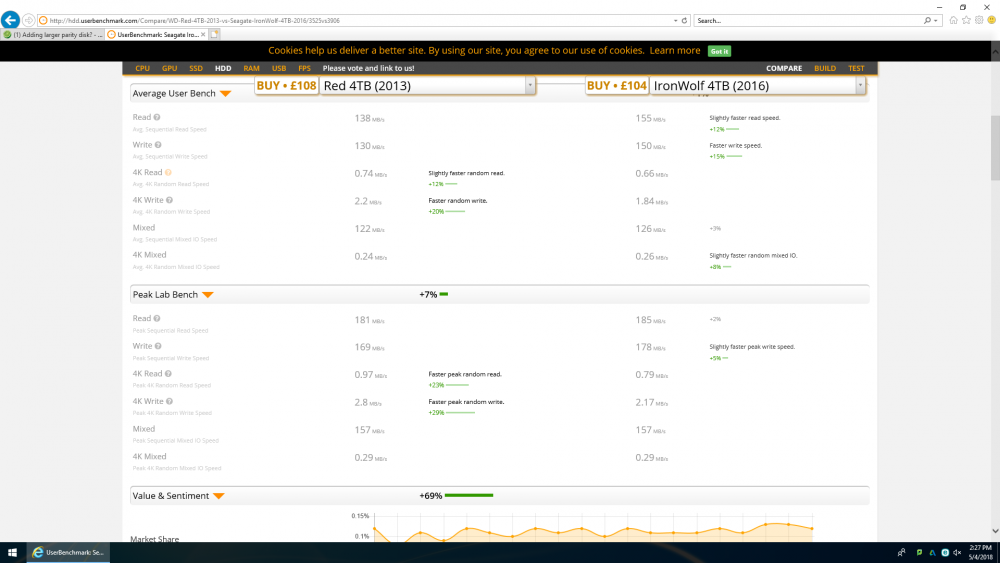Click the page vertical scrollbar thumb
This screenshot has height=563, width=1000.
coord(996,148)
